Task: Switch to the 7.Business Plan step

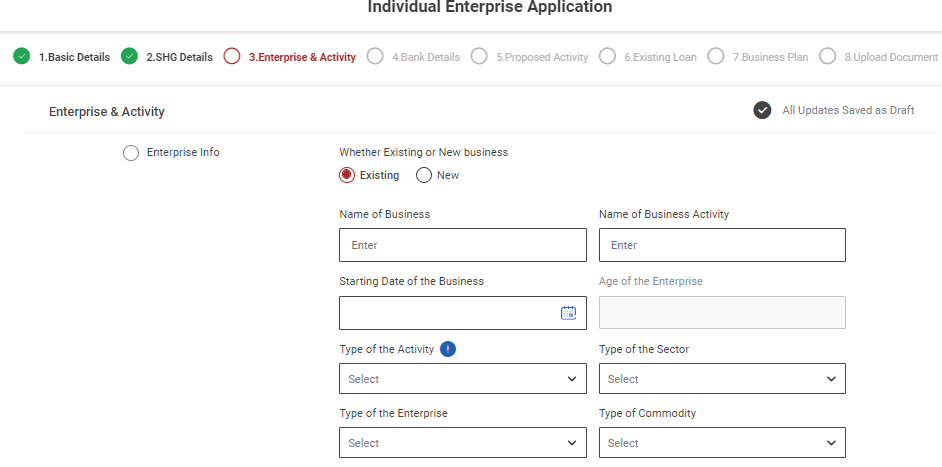Action: pos(770,57)
